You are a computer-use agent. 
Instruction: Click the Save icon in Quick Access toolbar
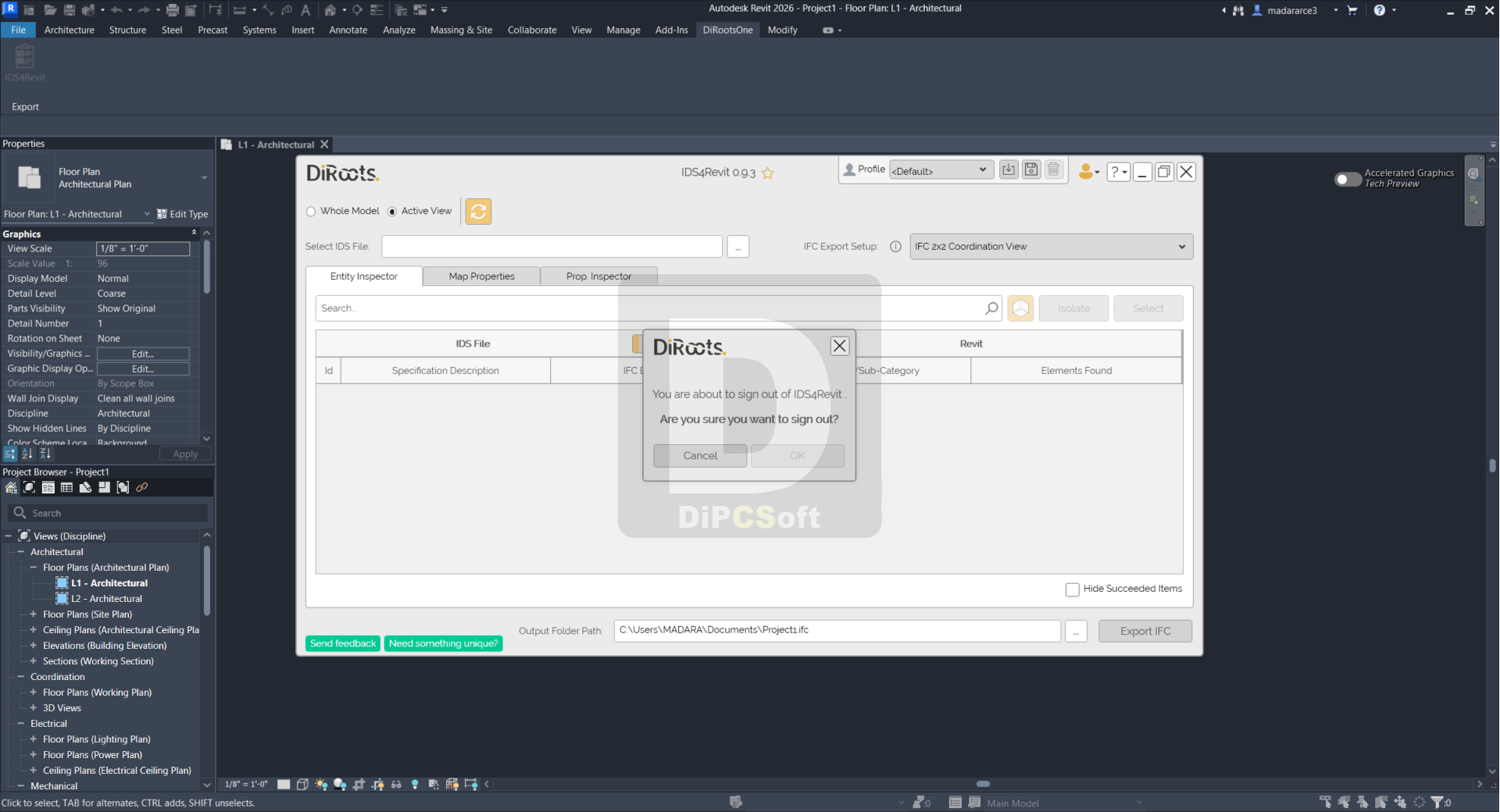(70, 10)
